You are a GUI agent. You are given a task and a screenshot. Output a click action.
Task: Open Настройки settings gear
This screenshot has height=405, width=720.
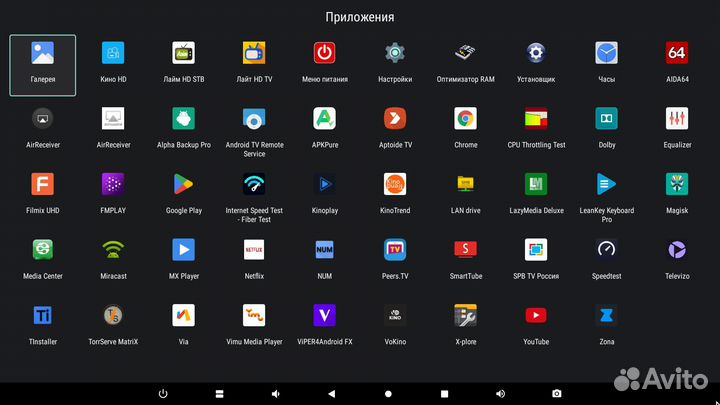[395, 54]
